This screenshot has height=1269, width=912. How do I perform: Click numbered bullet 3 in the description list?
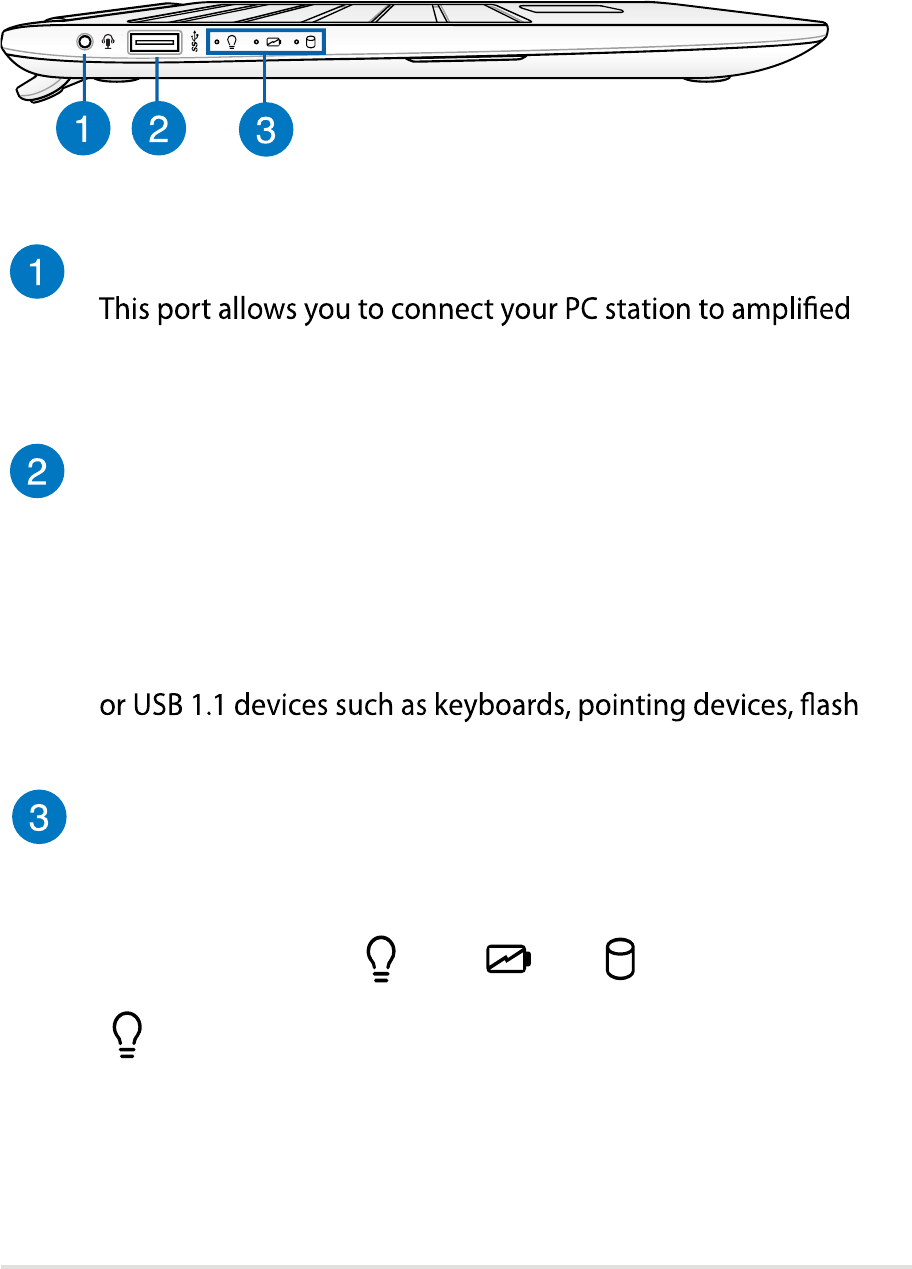(x=38, y=820)
